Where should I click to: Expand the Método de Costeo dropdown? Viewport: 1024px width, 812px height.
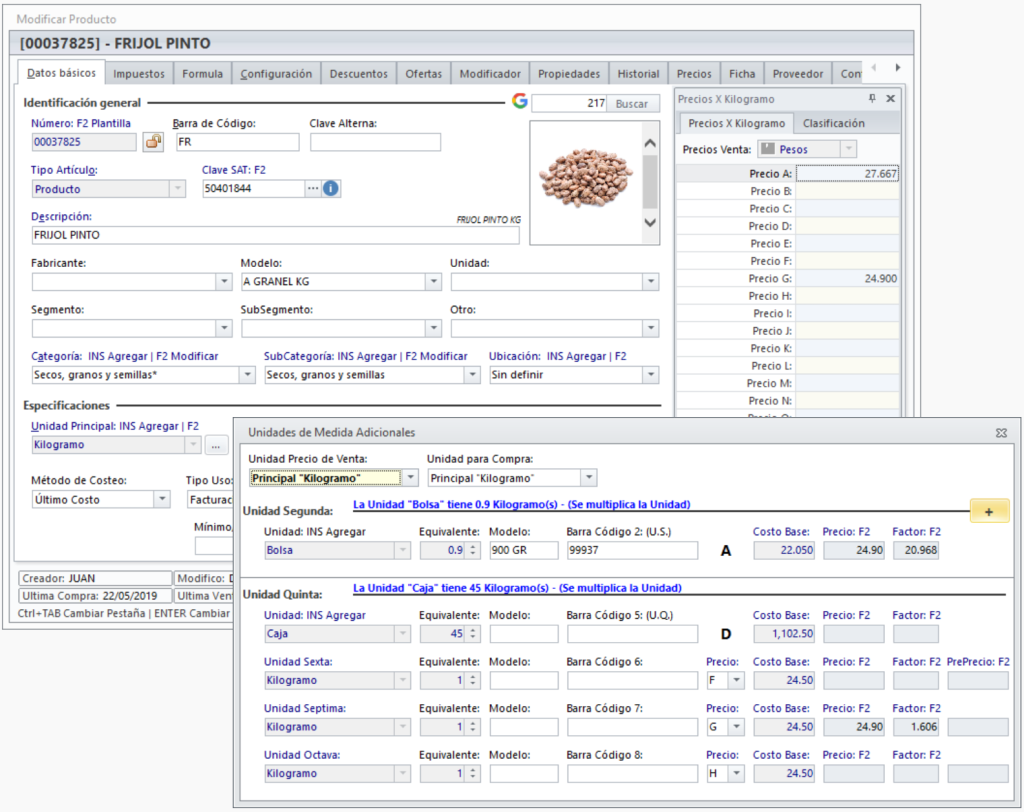pos(162,499)
